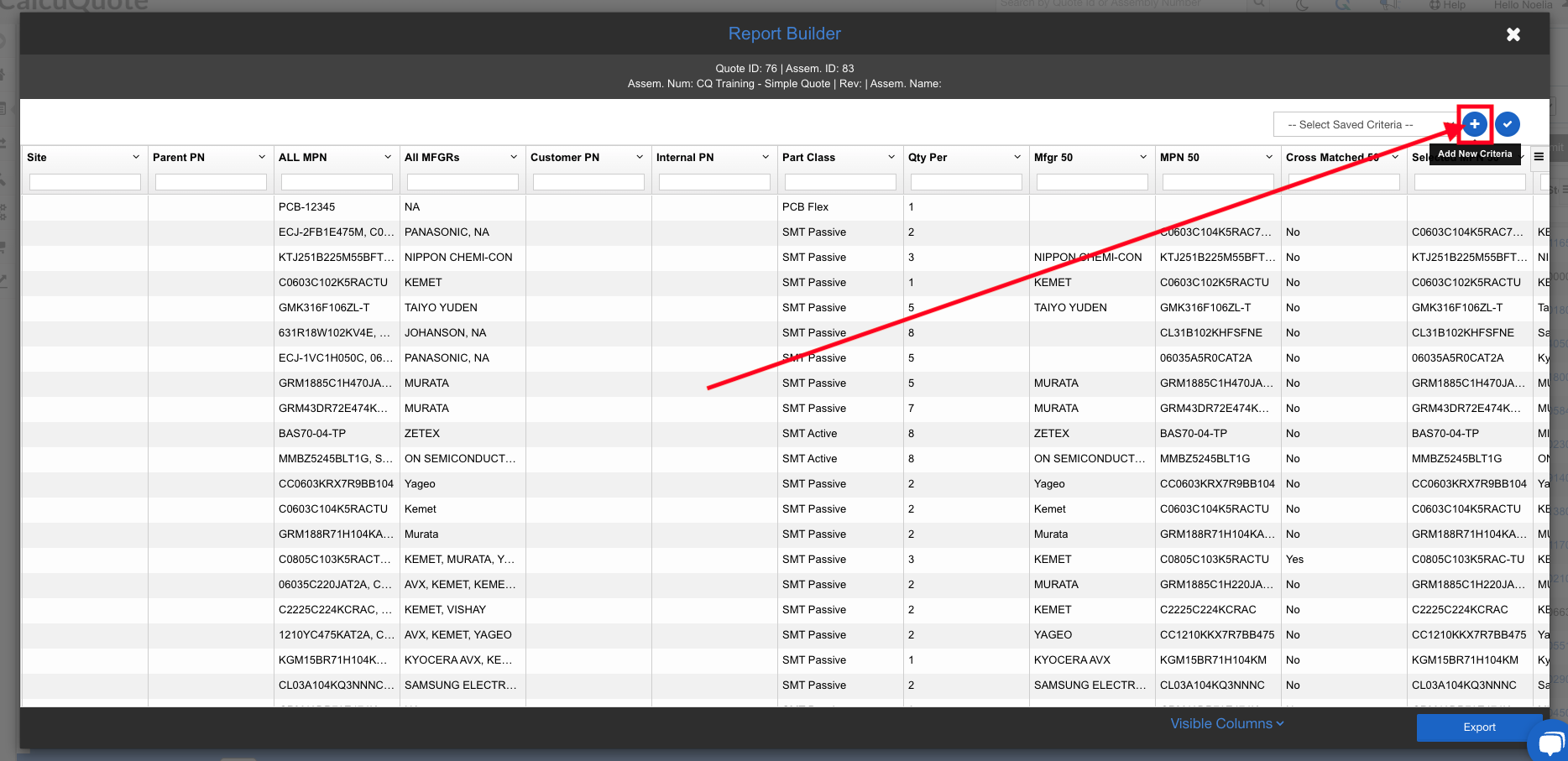Image resolution: width=1568 pixels, height=761 pixels.
Task: Open the Select Saved Criteria dropdown
Action: [1365, 125]
